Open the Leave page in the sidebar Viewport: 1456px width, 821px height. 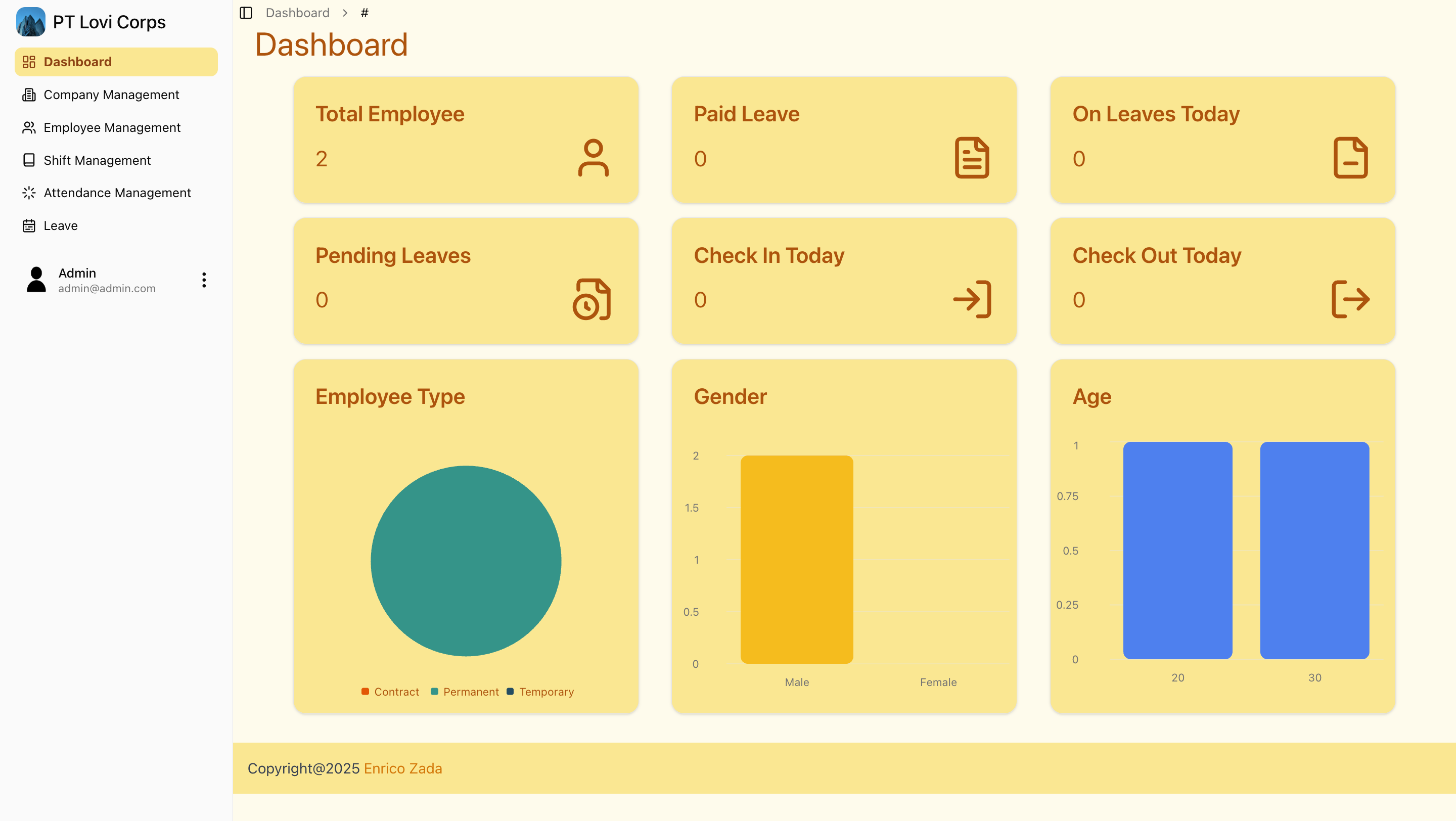coord(61,225)
